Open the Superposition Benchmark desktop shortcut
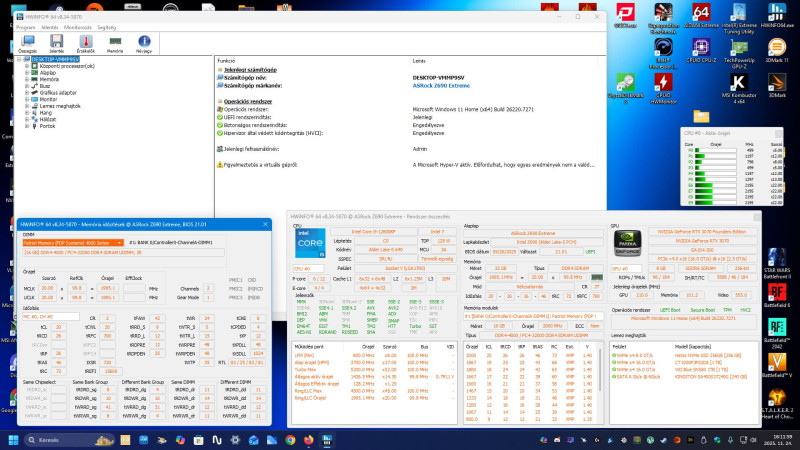This screenshot has height=450, width=800. coord(663,19)
